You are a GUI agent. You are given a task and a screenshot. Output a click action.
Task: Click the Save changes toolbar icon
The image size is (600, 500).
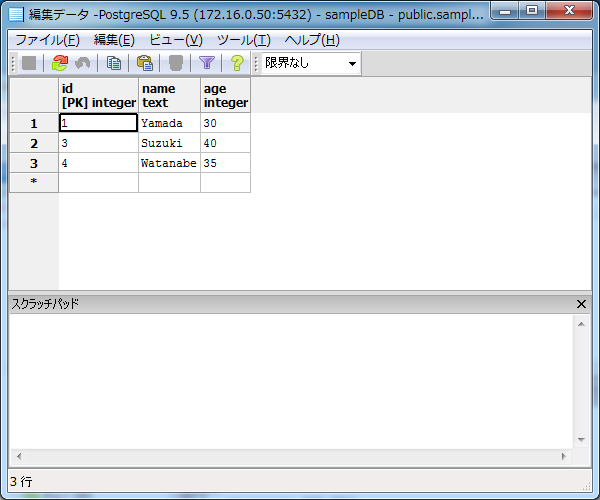[29, 63]
